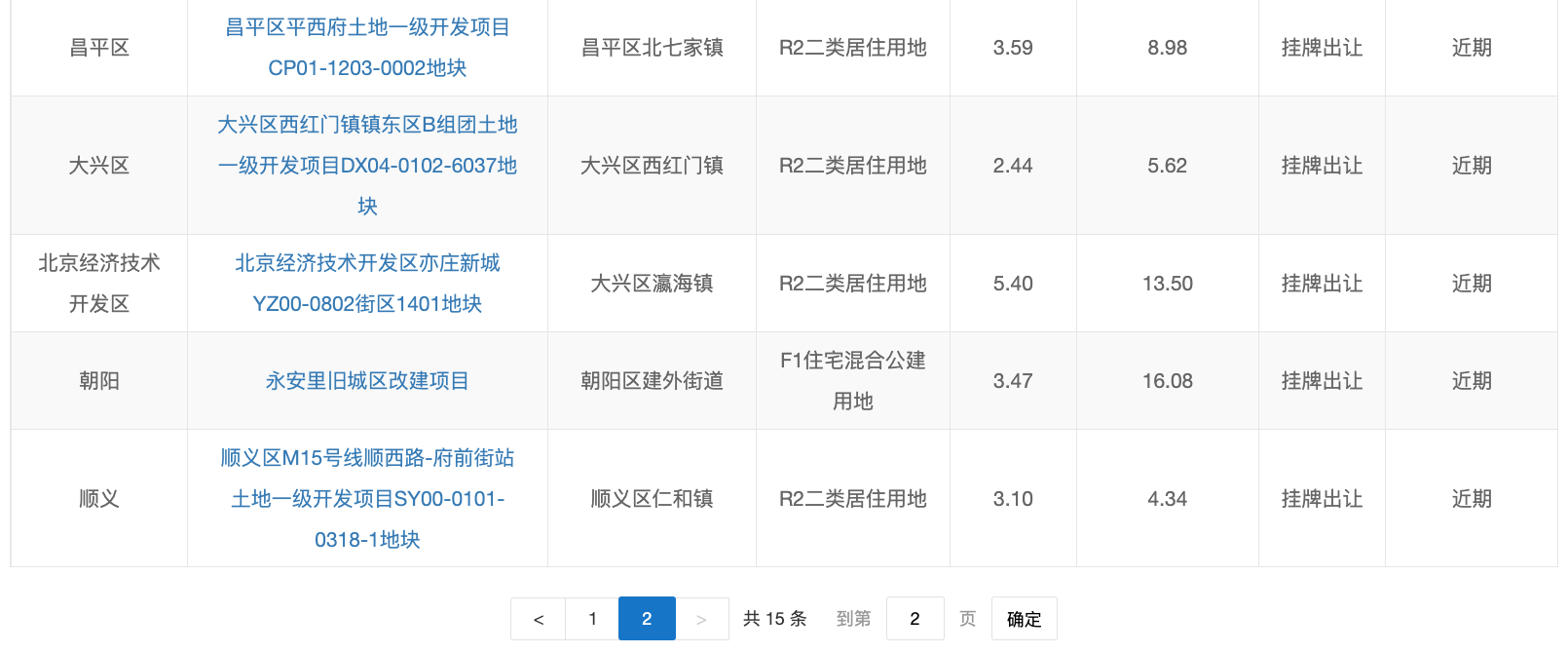Click the 16.08 value in 朝阳 row
The height and width of the screenshot is (653, 1568).
(x=1167, y=381)
